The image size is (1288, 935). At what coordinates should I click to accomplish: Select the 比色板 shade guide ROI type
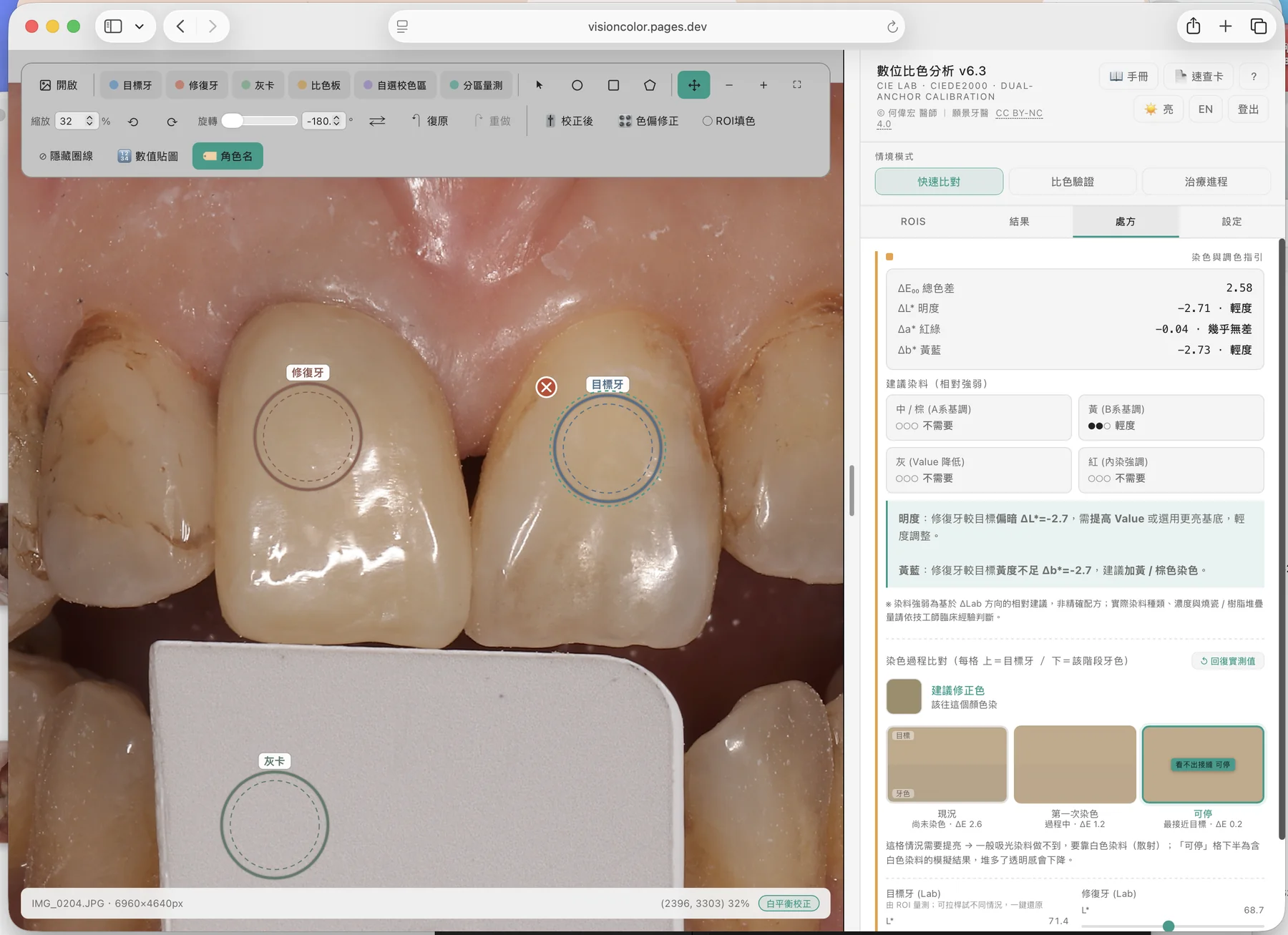pos(319,85)
